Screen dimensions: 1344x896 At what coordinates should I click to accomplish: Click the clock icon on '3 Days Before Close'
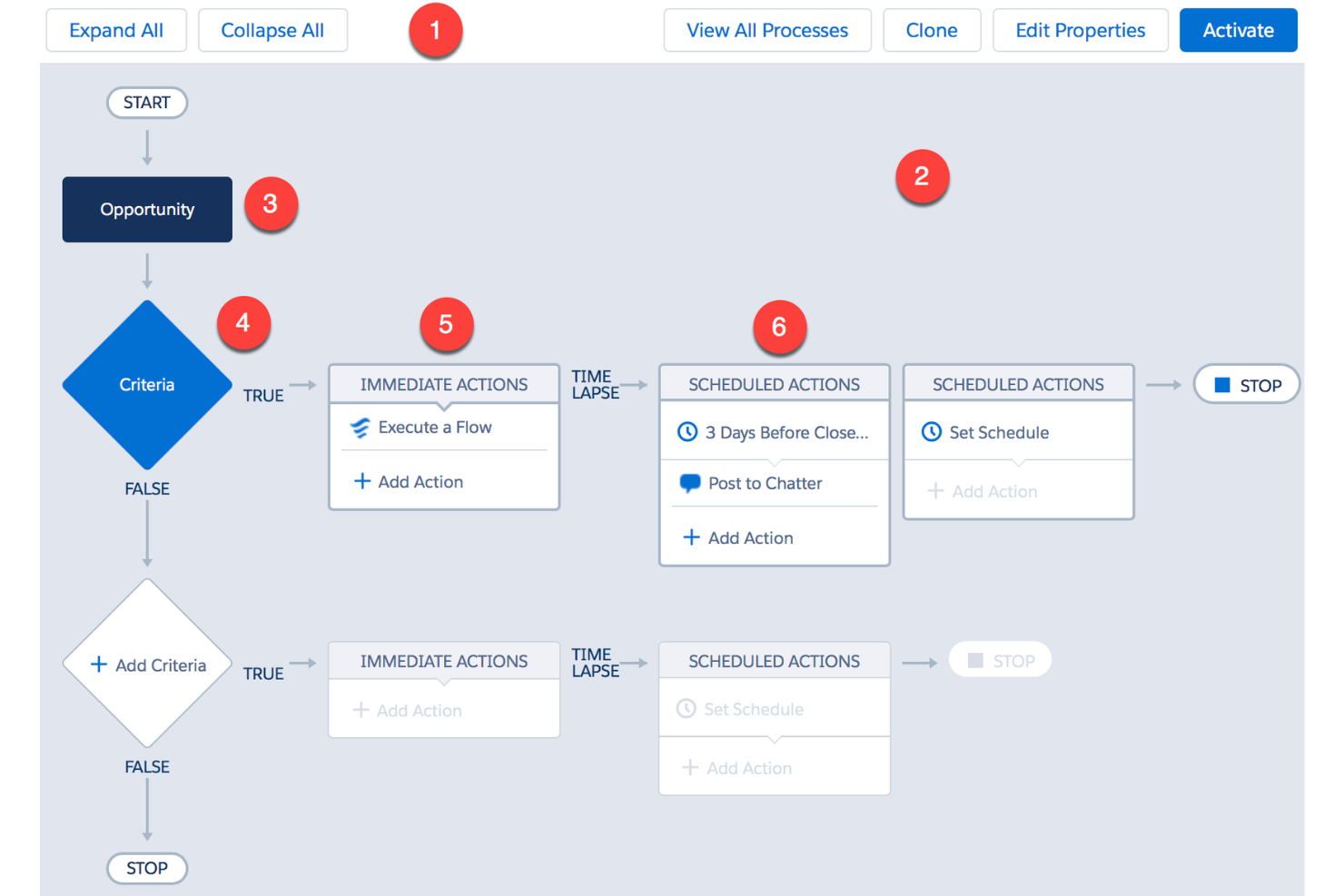click(687, 432)
